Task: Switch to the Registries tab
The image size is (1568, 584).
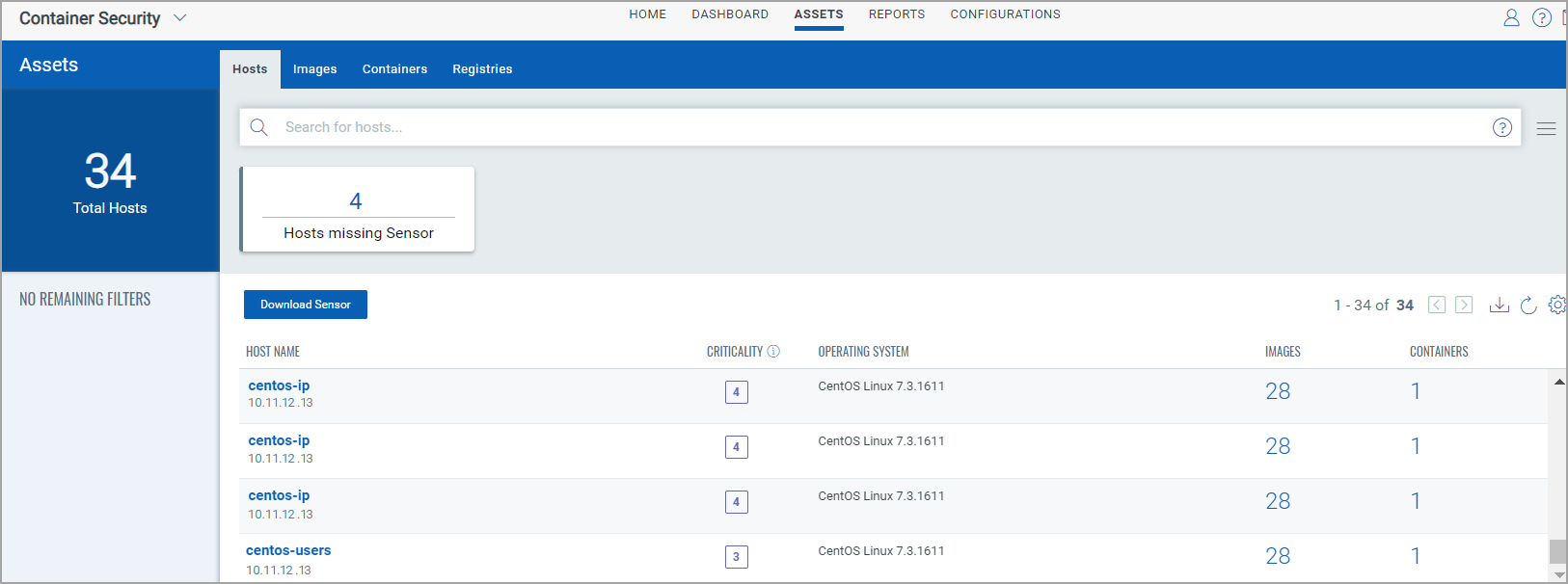Action: pos(482,69)
